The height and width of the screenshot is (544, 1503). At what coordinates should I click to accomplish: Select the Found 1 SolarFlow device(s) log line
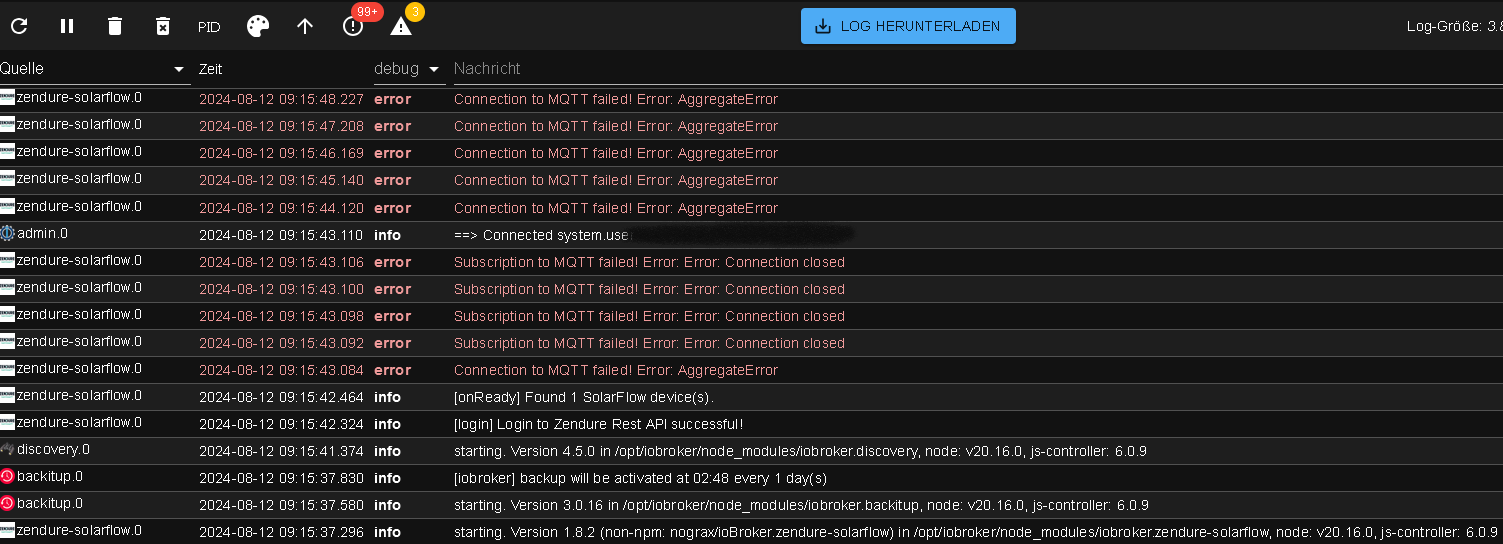pos(751,397)
